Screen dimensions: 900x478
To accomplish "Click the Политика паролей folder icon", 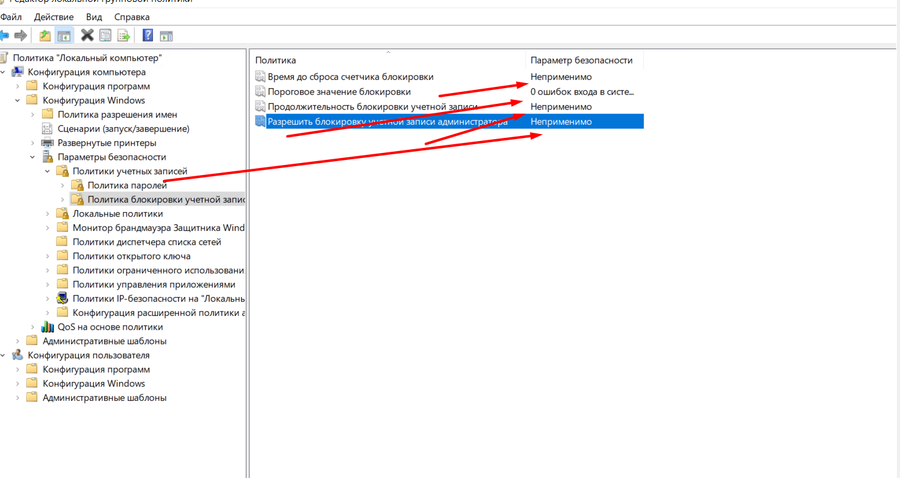I will pyautogui.click(x=77, y=185).
